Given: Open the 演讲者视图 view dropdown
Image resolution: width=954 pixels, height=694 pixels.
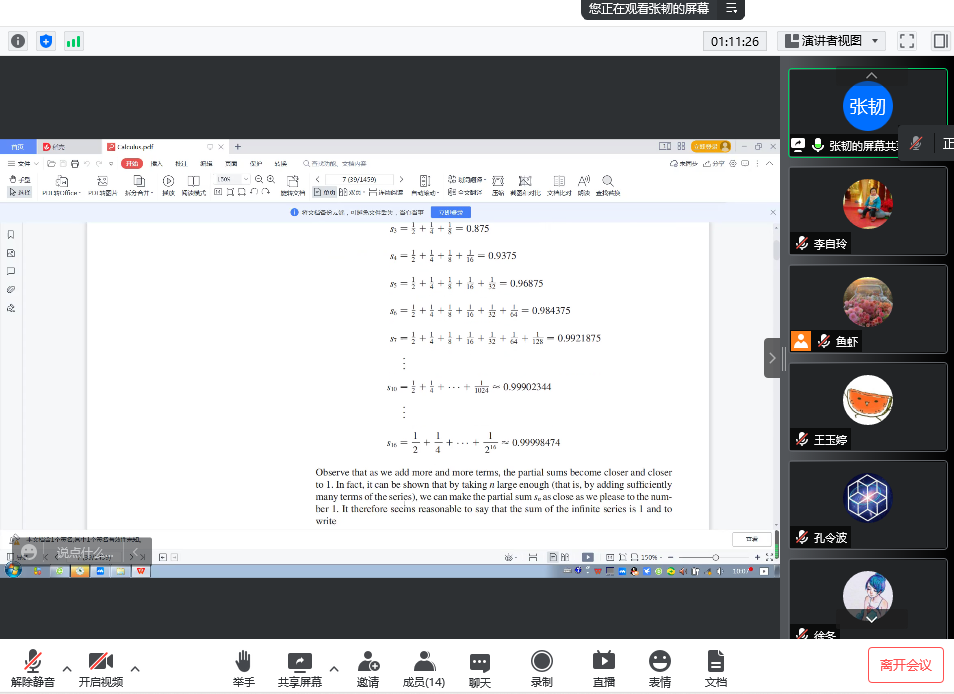Looking at the screenshot, I should (x=831, y=41).
